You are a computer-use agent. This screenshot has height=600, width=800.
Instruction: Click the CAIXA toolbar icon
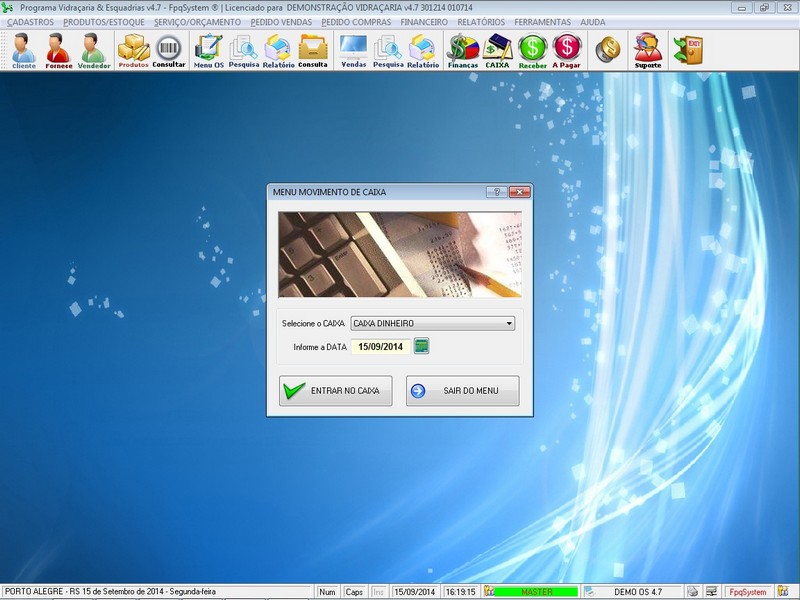pos(497,49)
